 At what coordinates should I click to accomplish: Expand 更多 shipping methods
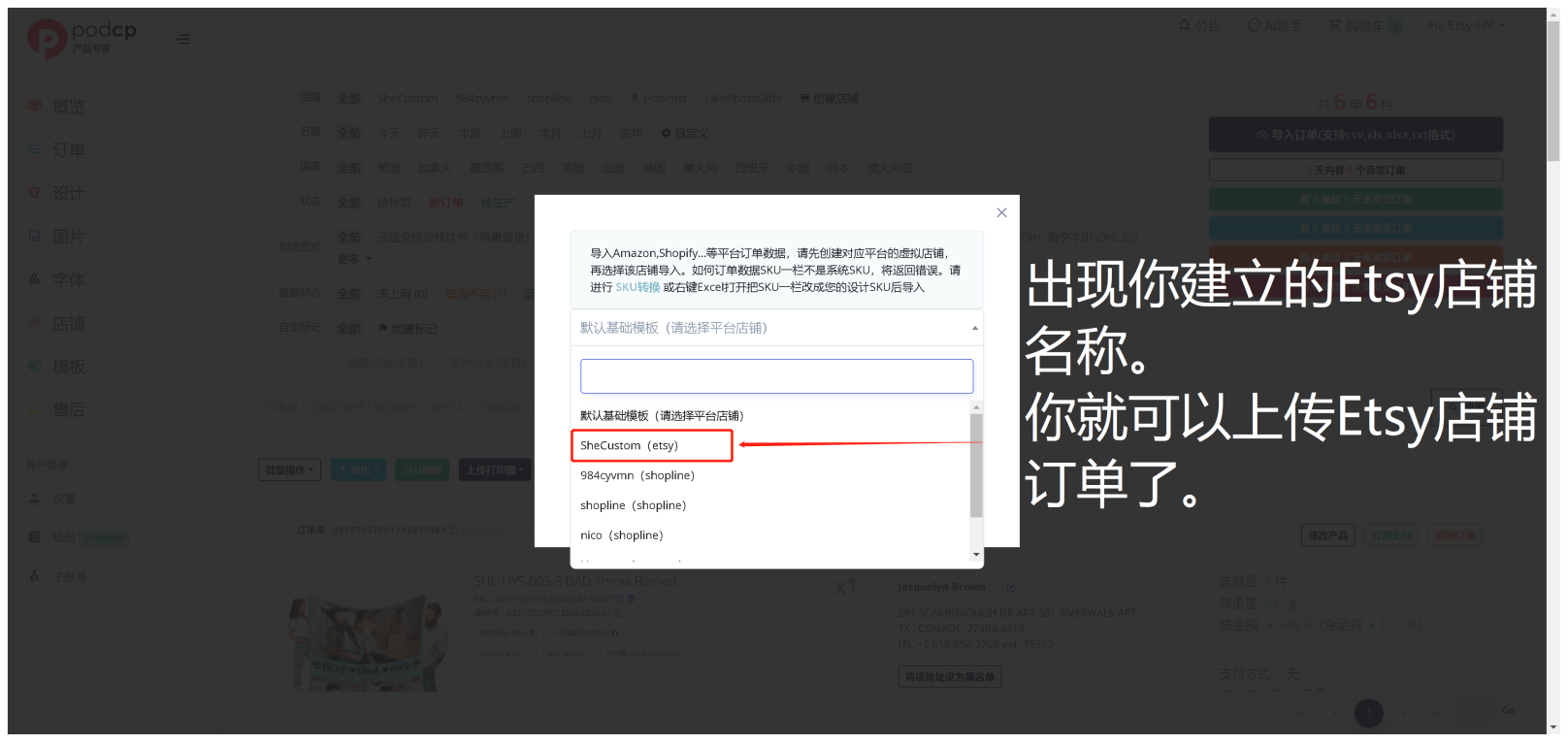[353, 259]
